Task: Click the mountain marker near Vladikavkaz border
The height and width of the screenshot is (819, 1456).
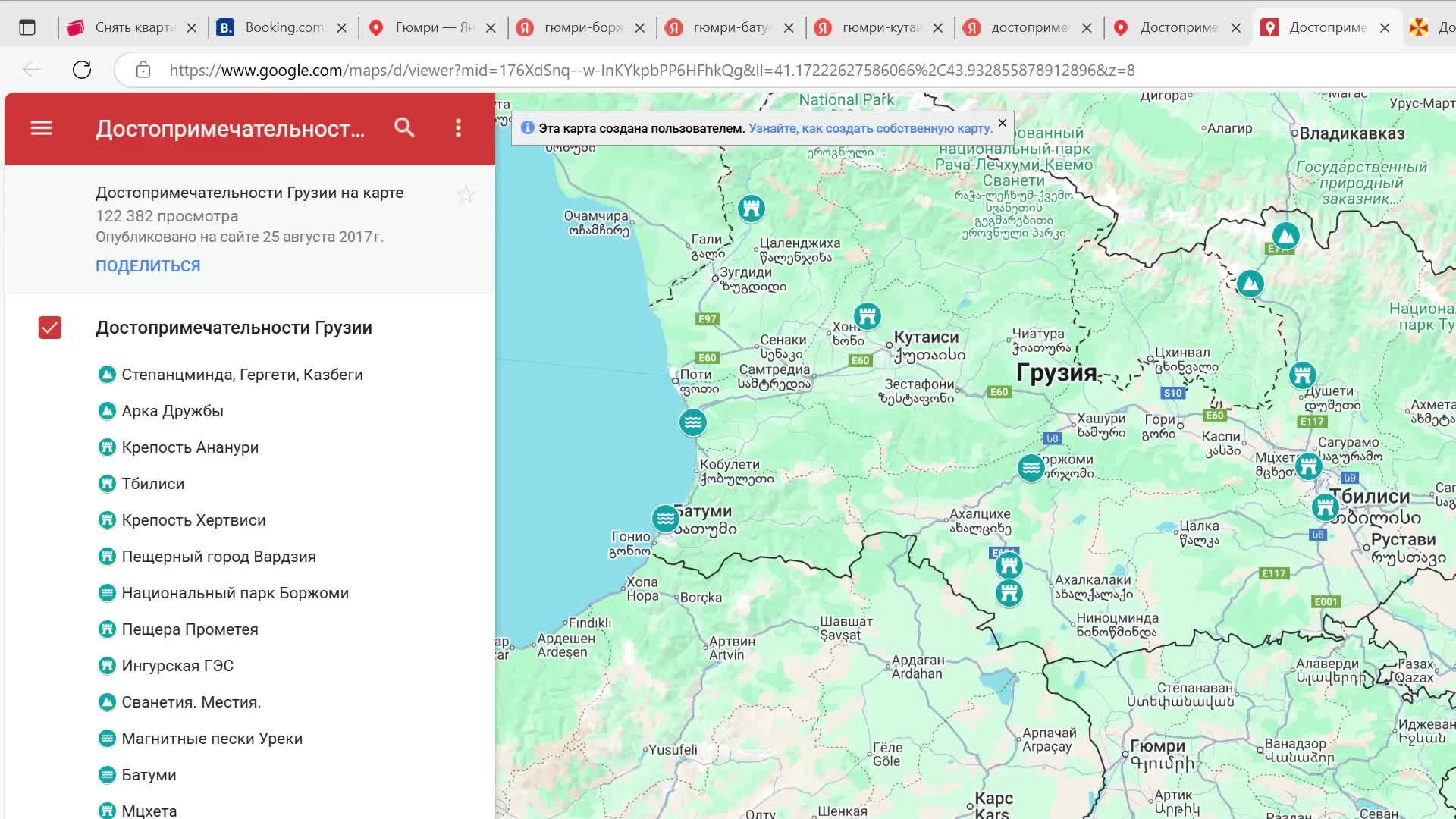Action: [1285, 236]
